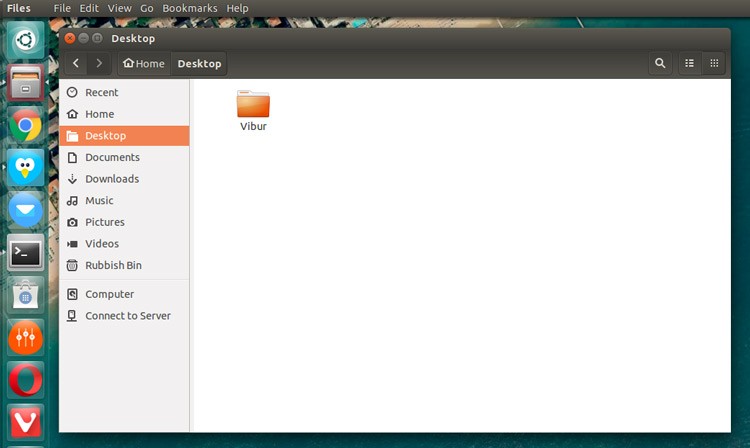Viewport: 750px width, 448px height.
Task: Click the Music note icon in sidebar
Action: (72, 200)
